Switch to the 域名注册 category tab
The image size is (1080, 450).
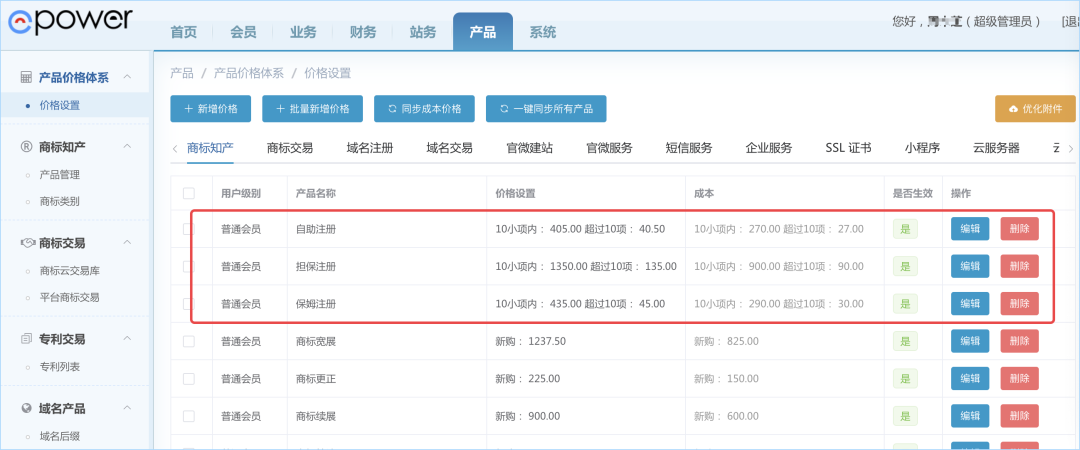(x=369, y=148)
